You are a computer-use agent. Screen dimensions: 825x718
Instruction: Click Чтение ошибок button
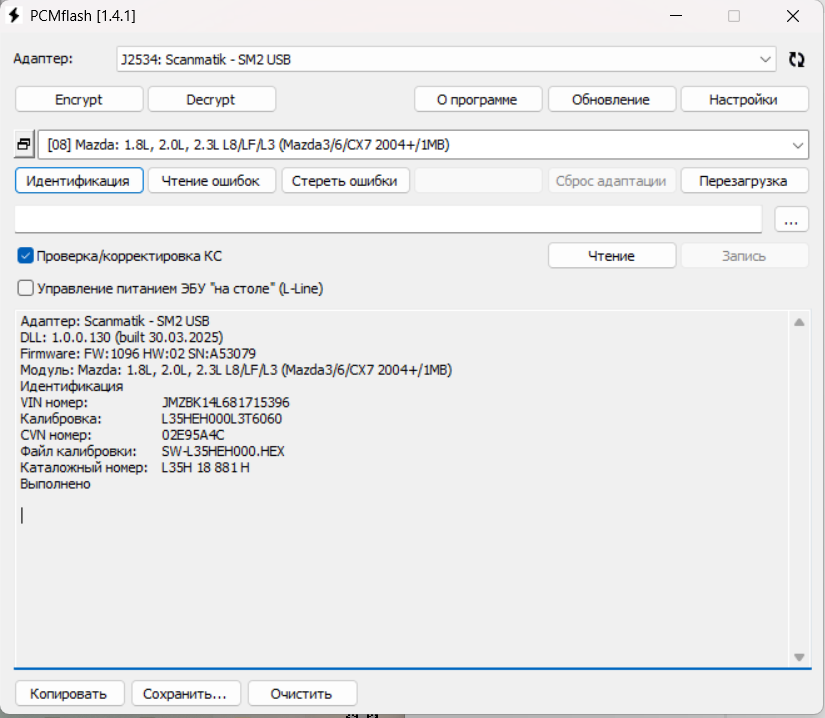212,180
